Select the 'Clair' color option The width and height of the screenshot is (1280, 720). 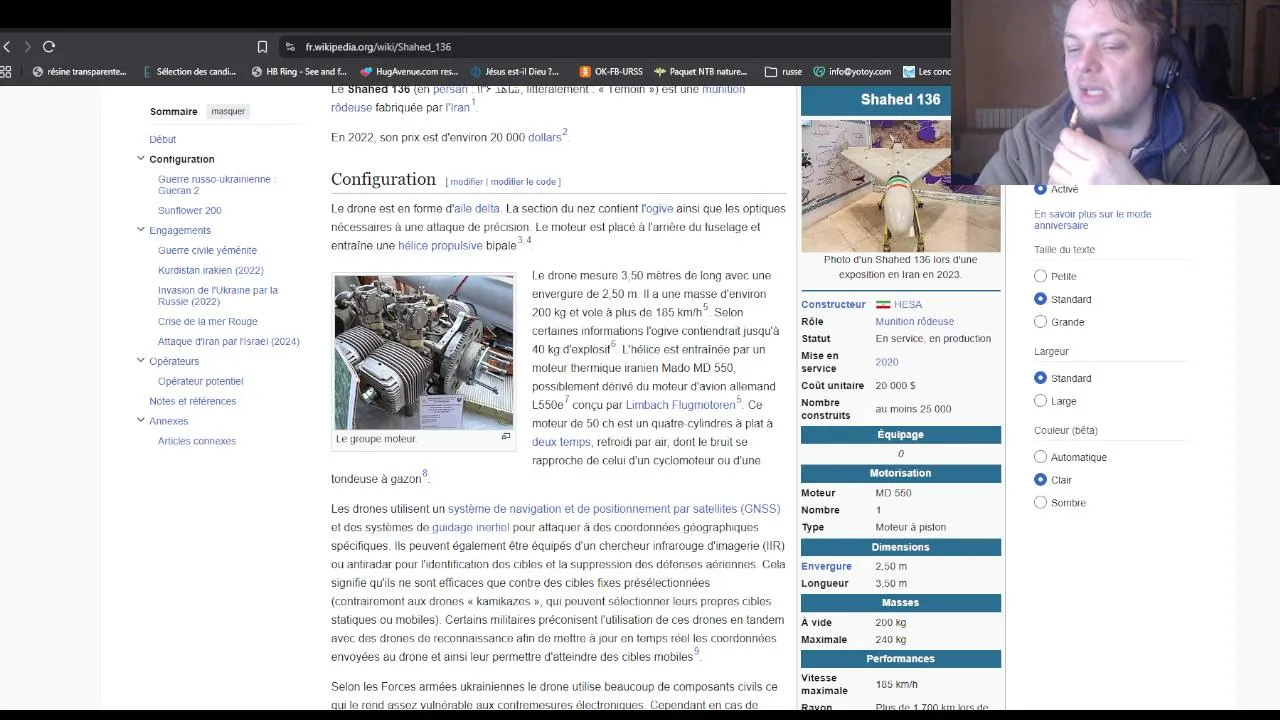coord(1041,480)
